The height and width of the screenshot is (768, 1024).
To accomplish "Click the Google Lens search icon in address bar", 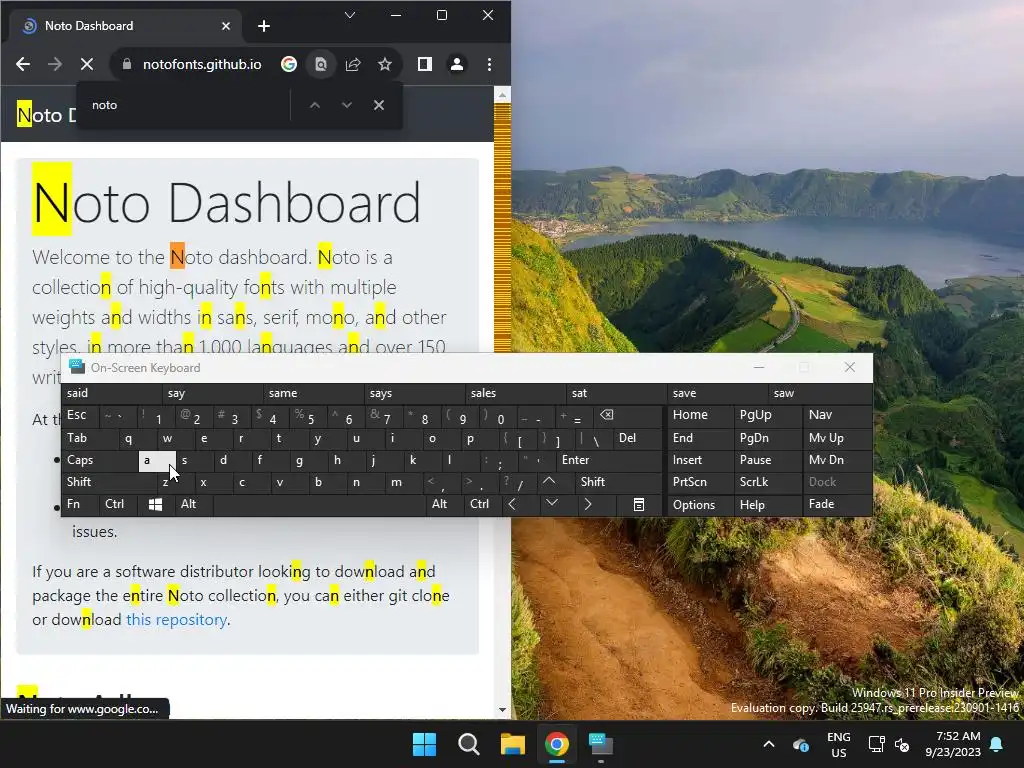I will [321, 64].
